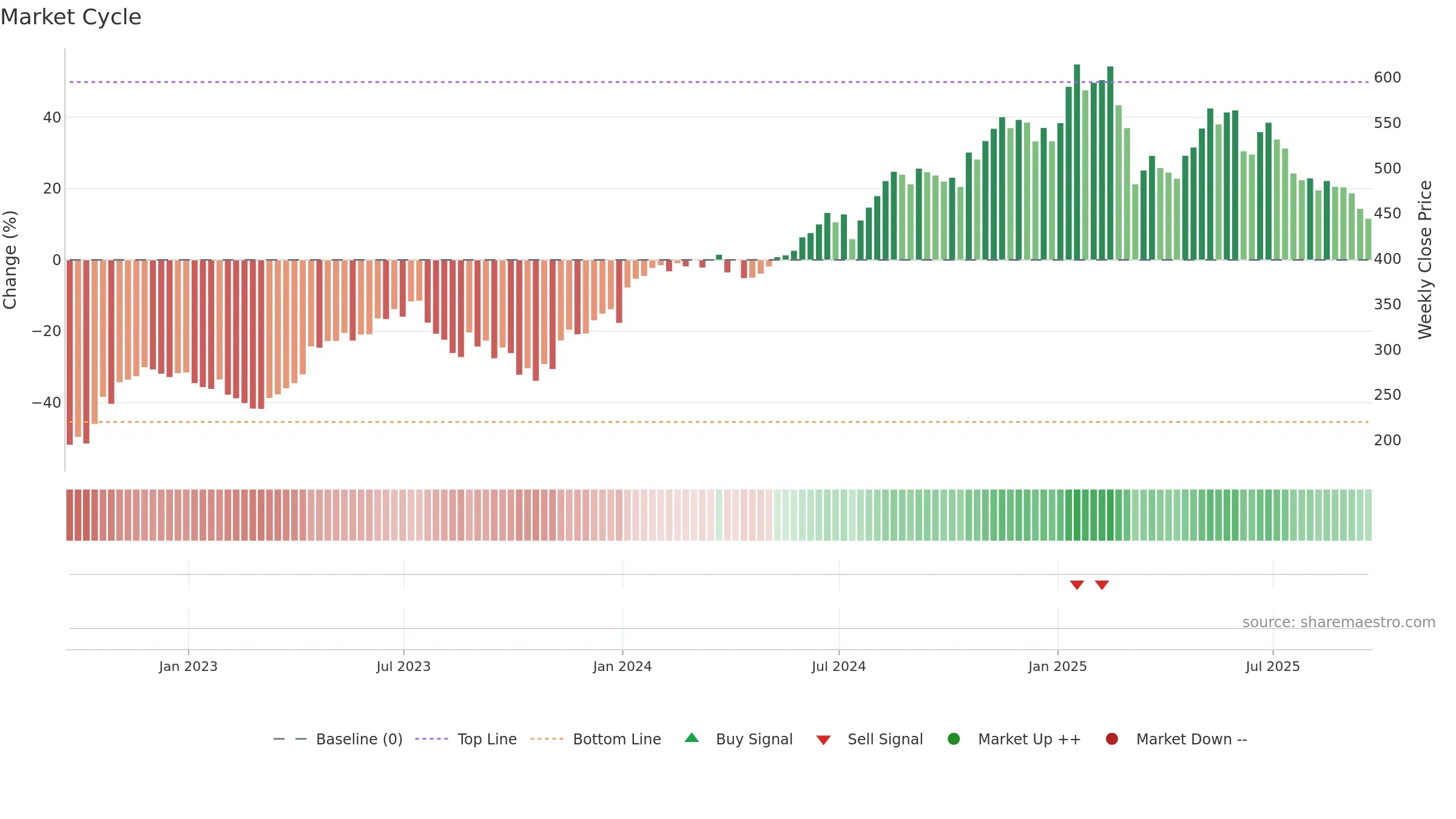Click the gray dashed Baseline legend sample
Image resolution: width=1456 pixels, height=819 pixels.
[x=289, y=739]
